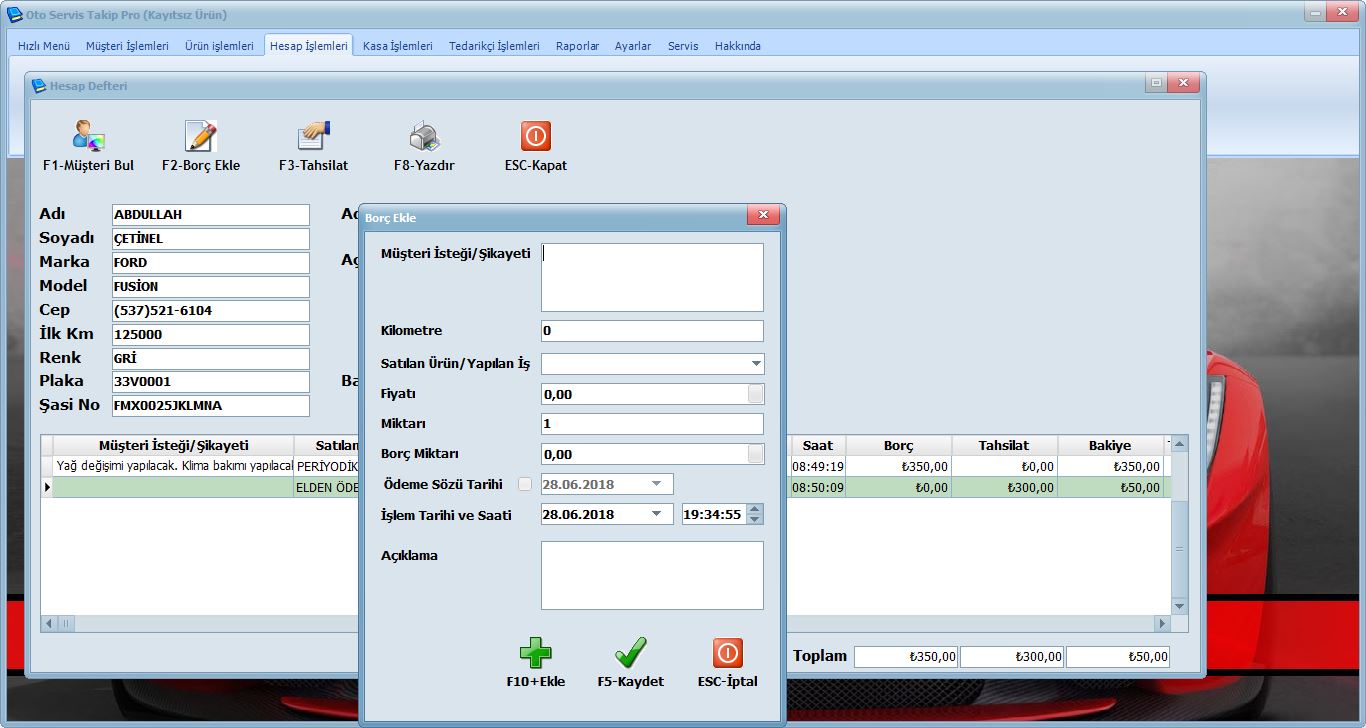Click the F8-Yazdır printer icon

pyautogui.click(x=424, y=136)
